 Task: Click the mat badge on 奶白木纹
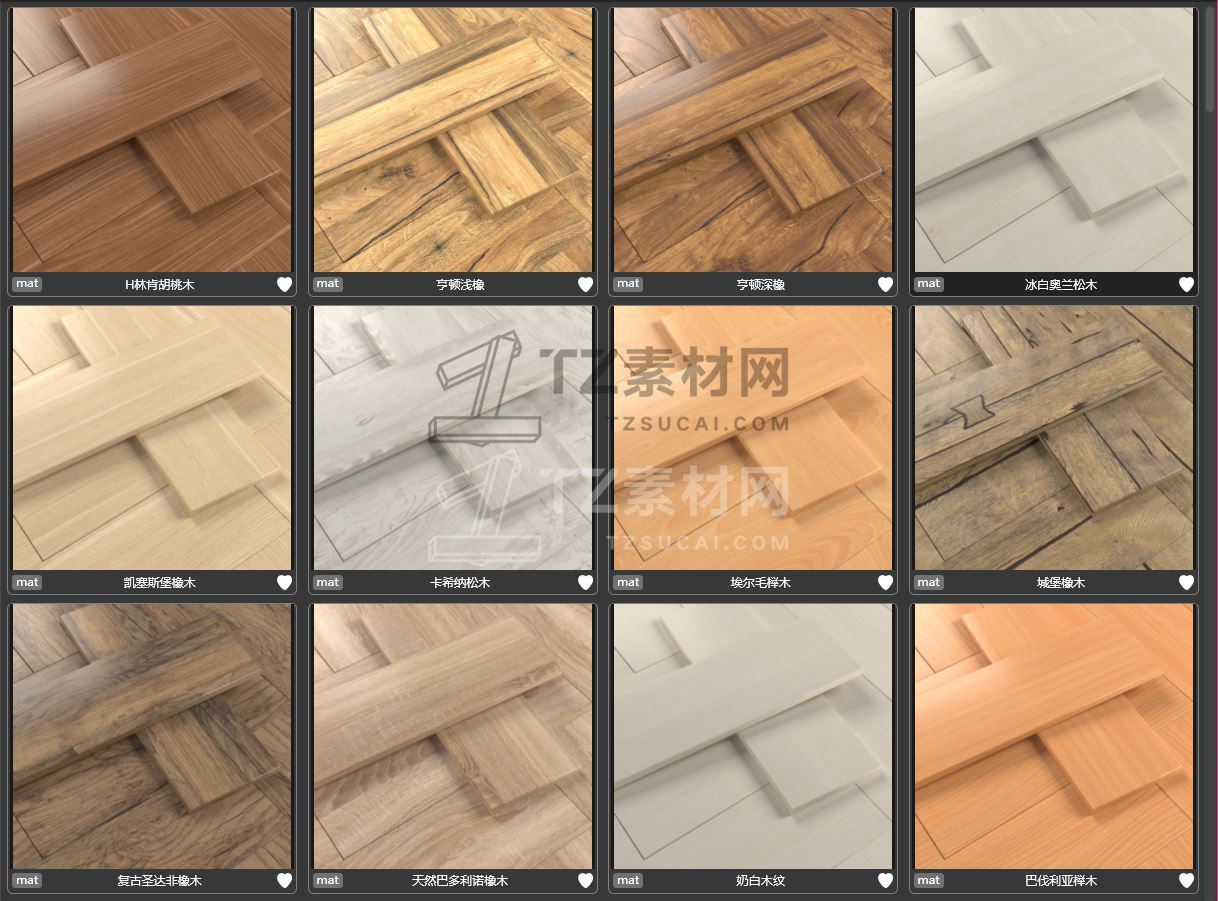click(x=628, y=880)
